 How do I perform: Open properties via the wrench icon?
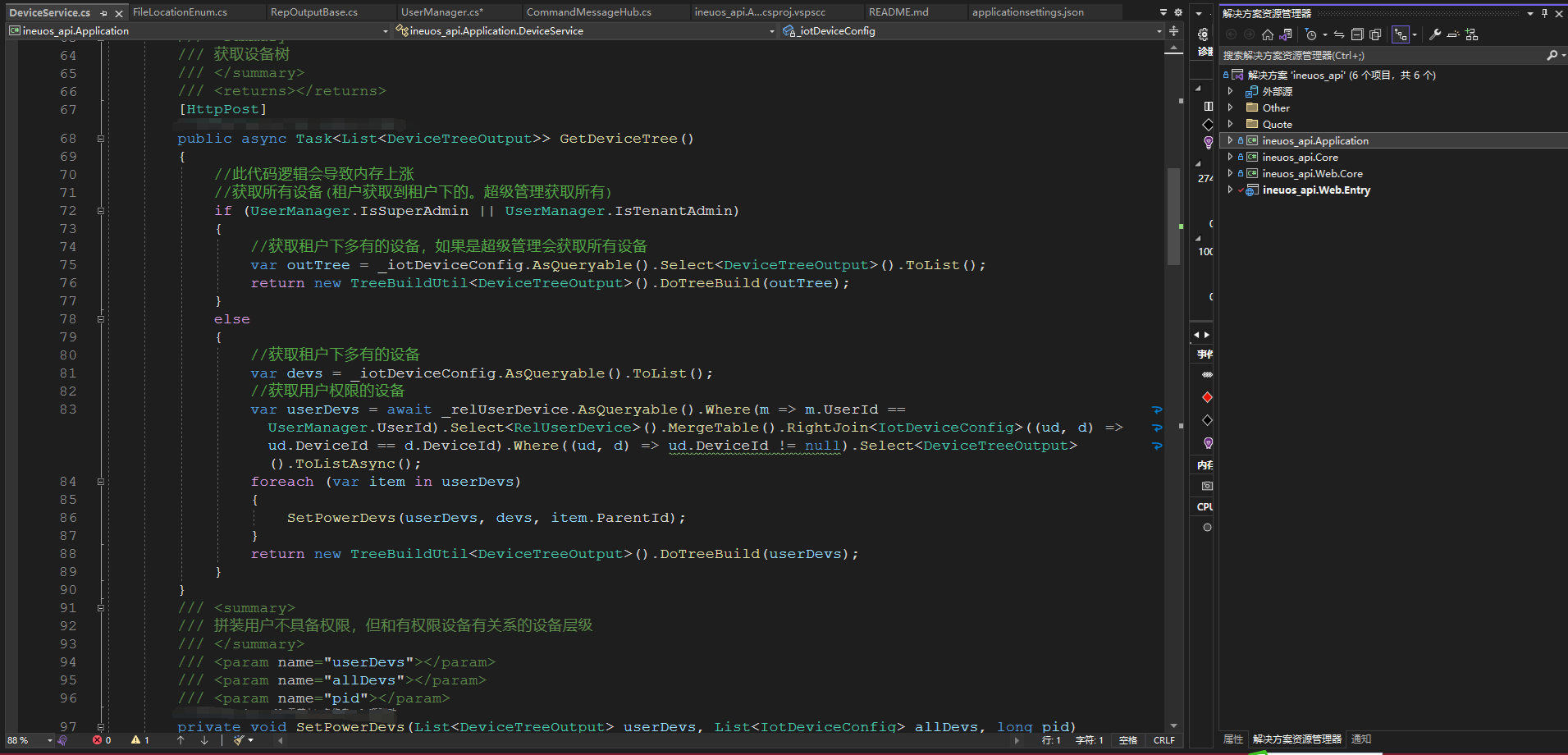1434,34
